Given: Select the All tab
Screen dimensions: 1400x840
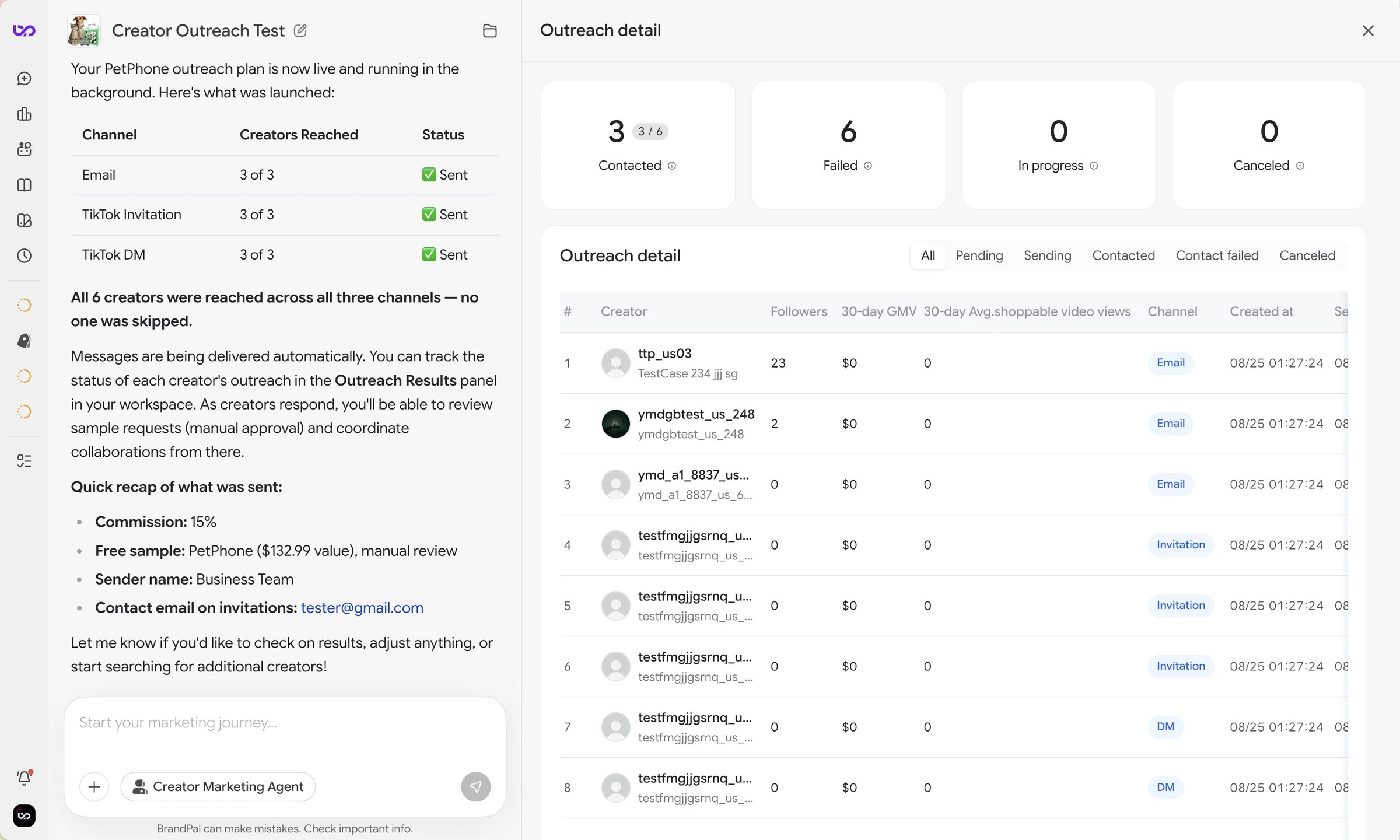Looking at the screenshot, I should click(928, 256).
